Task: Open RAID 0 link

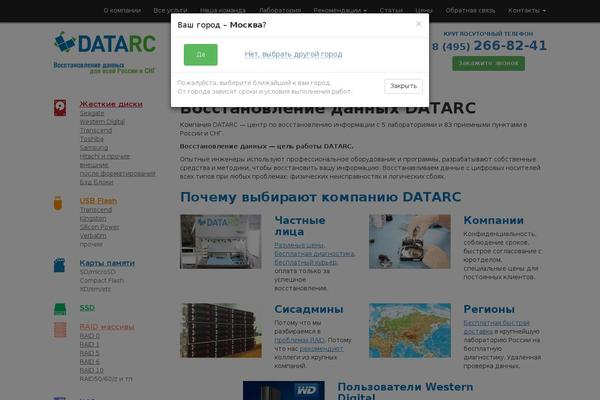Action: (90, 336)
